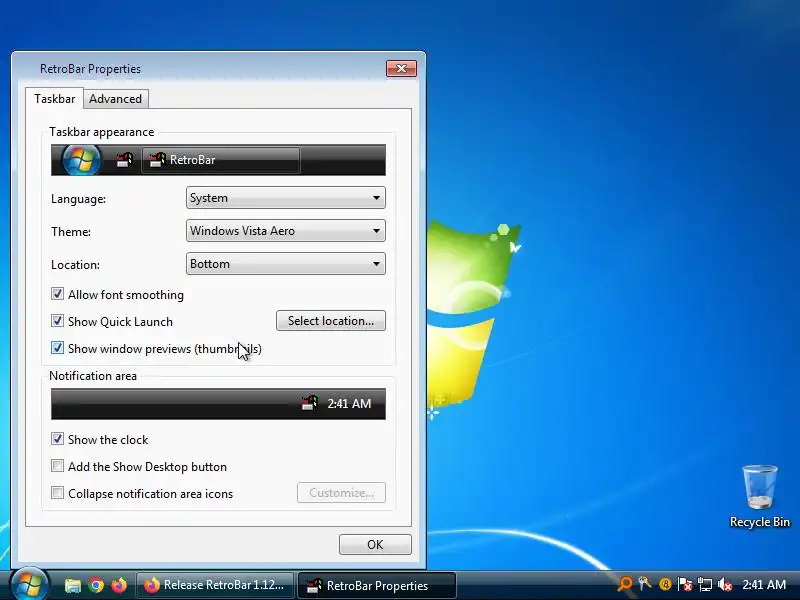Select the Taskbar tab
Image resolution: width=800 pixels, height=600 pixels.
(55, 98)
